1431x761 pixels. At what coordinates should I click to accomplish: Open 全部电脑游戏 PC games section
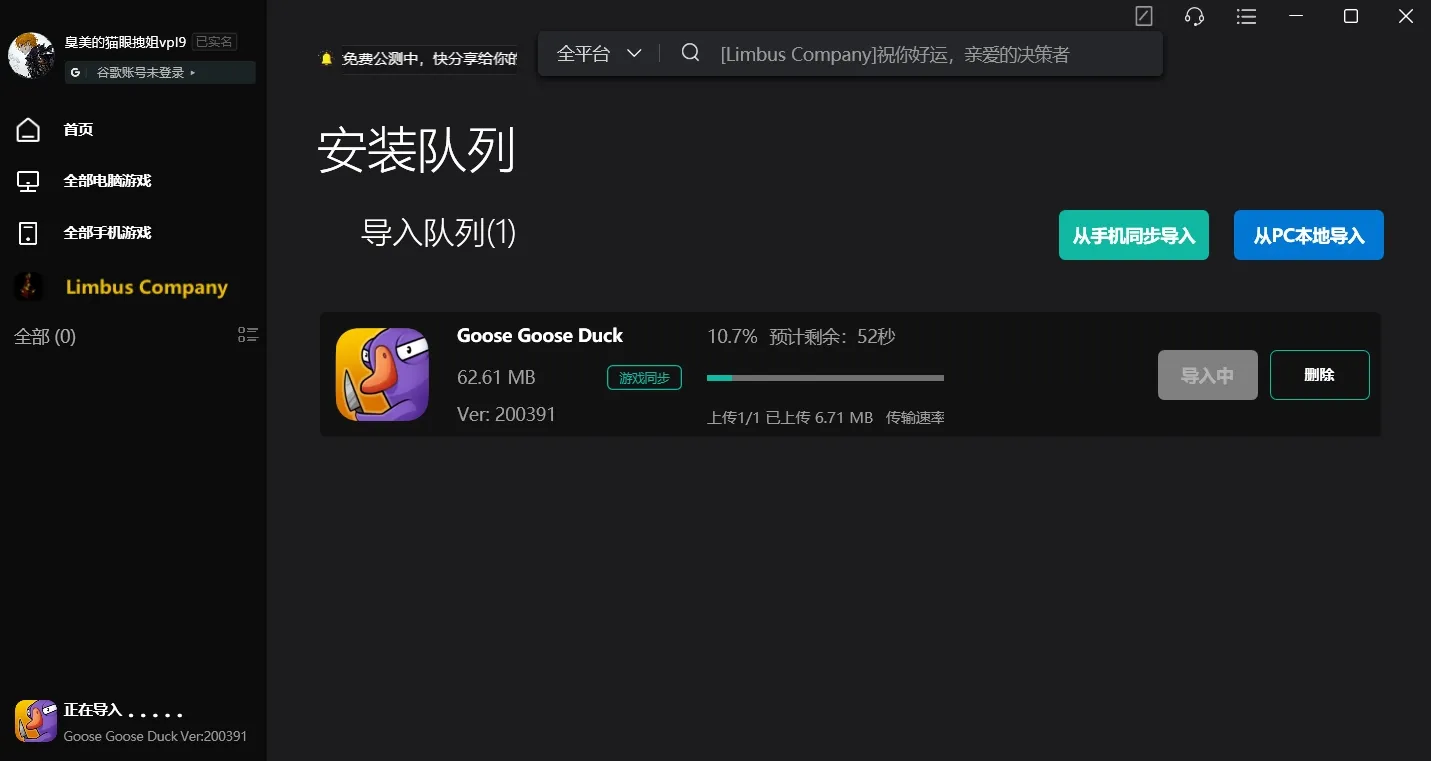pos(107,181)
